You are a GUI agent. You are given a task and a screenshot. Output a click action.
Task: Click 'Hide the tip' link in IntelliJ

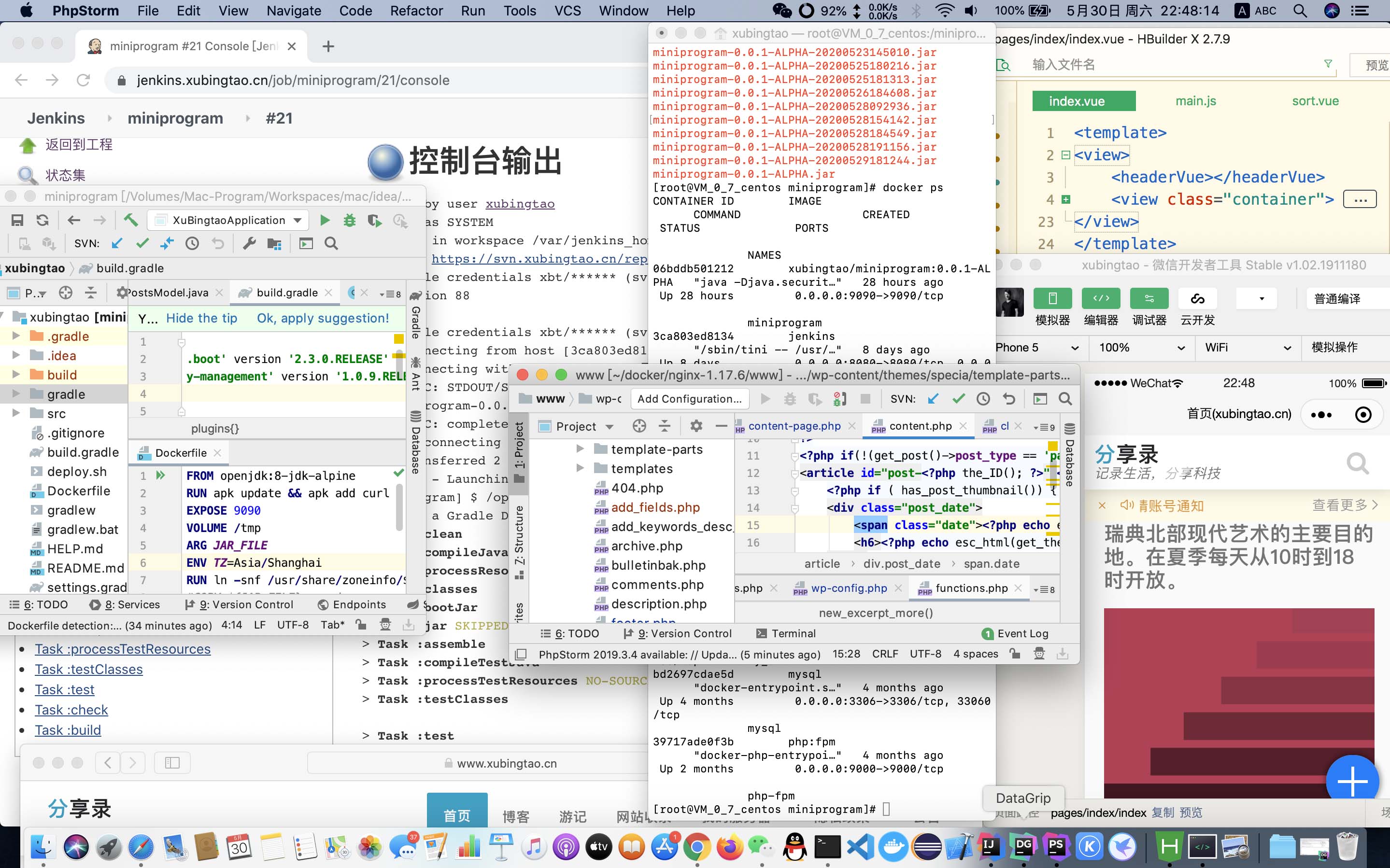click(201, 318)
